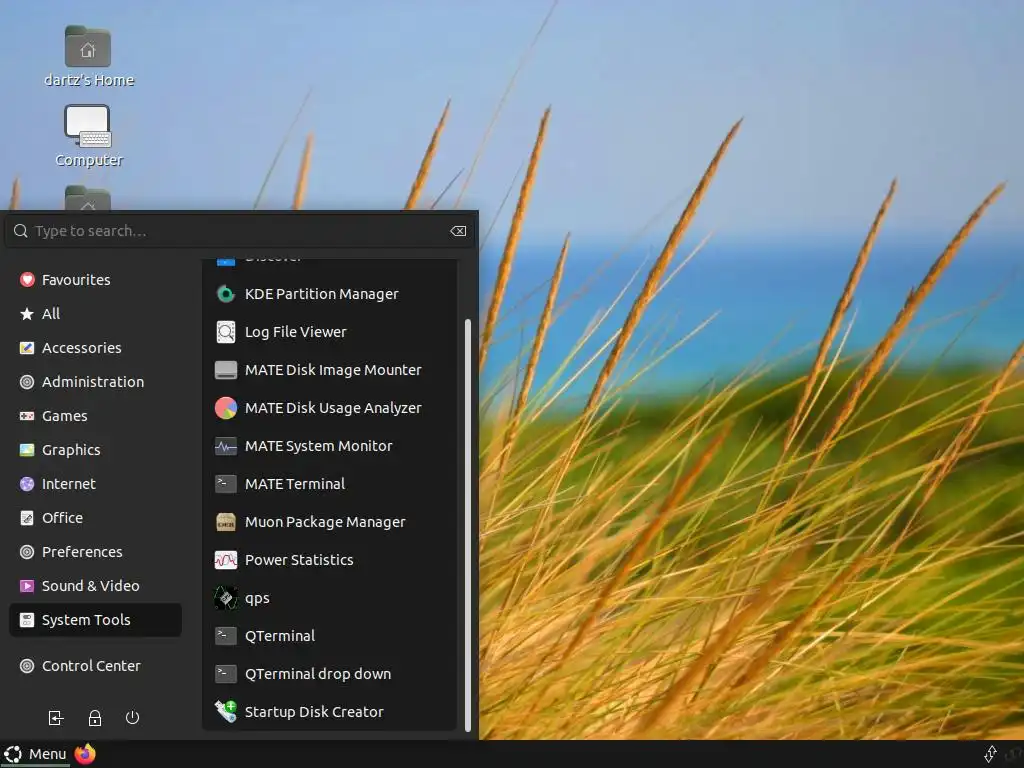Viewport: 1024px width, 768px height.
Task: Click the "Startup Disk Creator" label
Action: 314,712
